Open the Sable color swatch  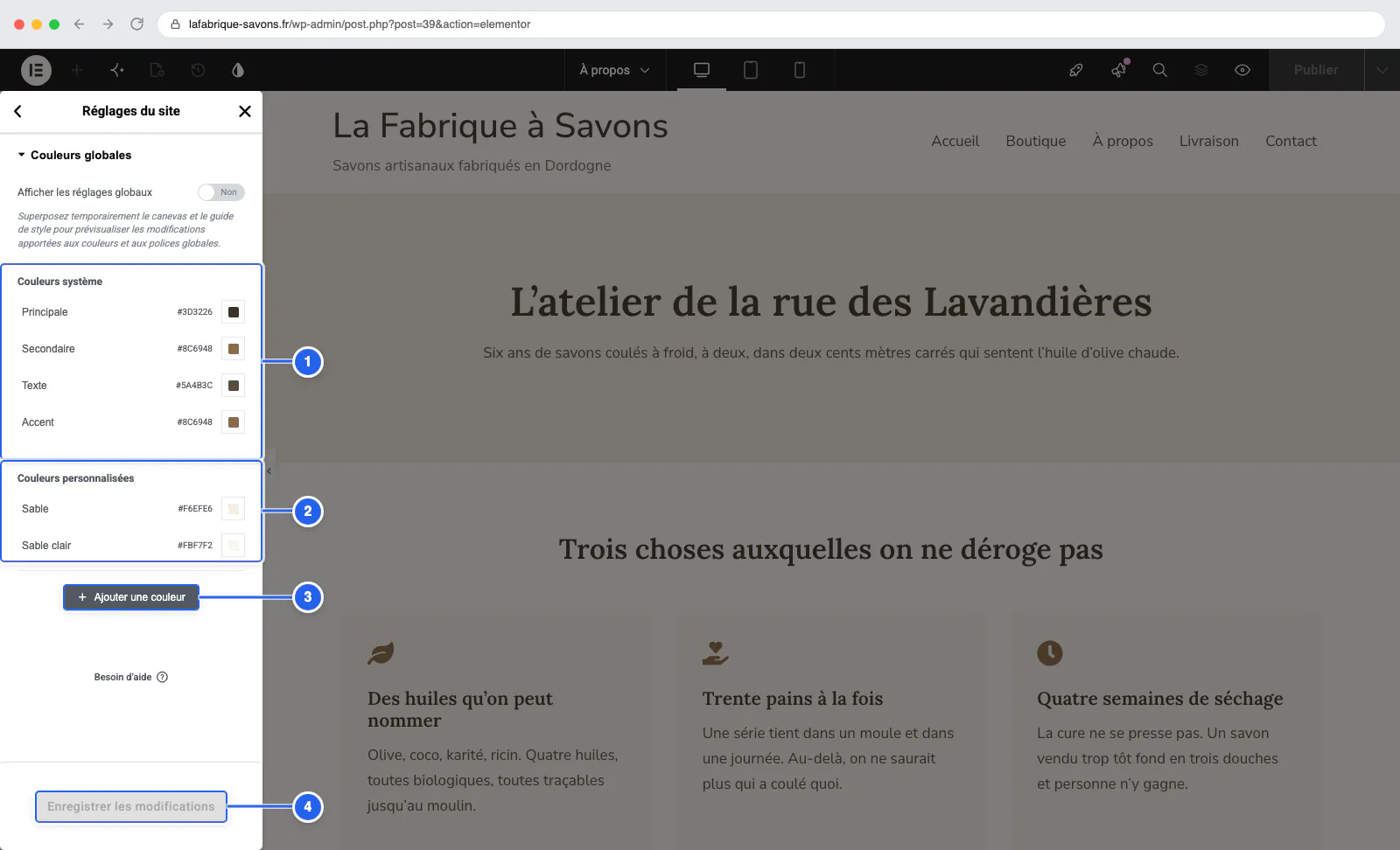(x=234, y=509)
